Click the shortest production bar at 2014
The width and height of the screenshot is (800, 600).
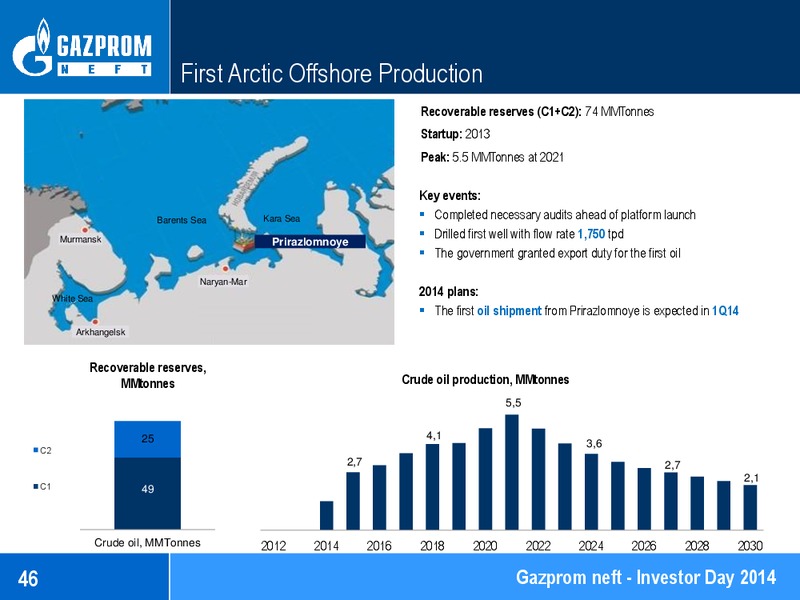pyautogui.click(x=327, y=515)
